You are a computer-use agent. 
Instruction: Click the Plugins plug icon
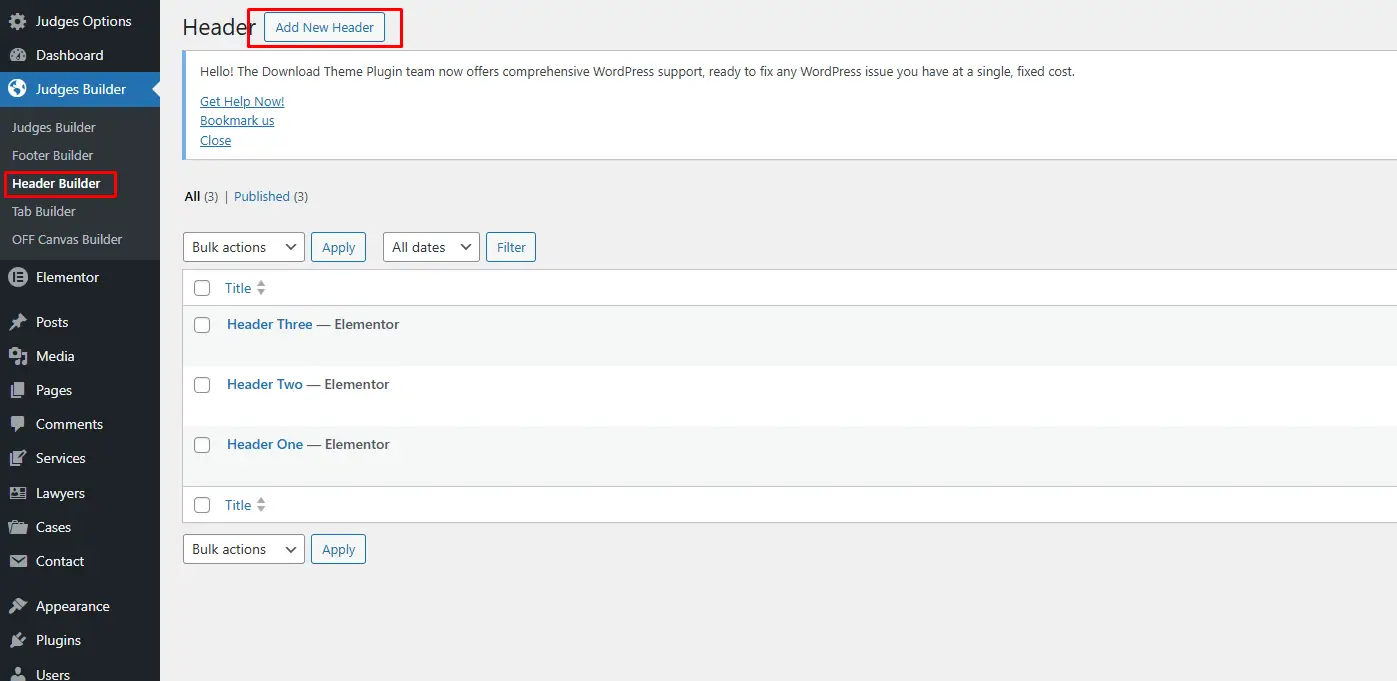coord(17,640)
